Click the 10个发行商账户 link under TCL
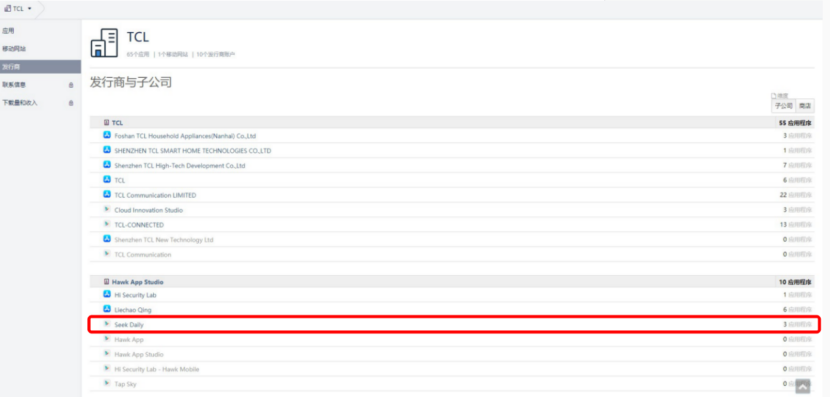Viewport: 830px width, 397px height. pos(215,54)
